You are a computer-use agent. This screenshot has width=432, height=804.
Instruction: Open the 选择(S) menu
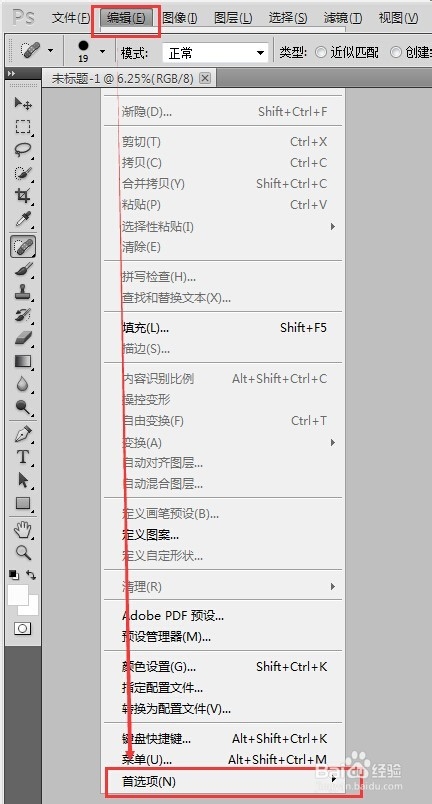[288, 18]
